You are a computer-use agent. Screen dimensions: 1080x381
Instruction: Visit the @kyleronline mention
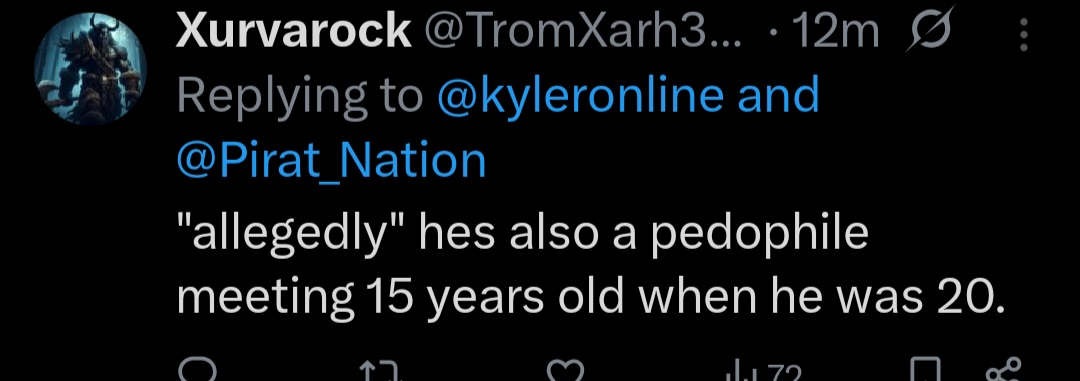coord(580,96)
